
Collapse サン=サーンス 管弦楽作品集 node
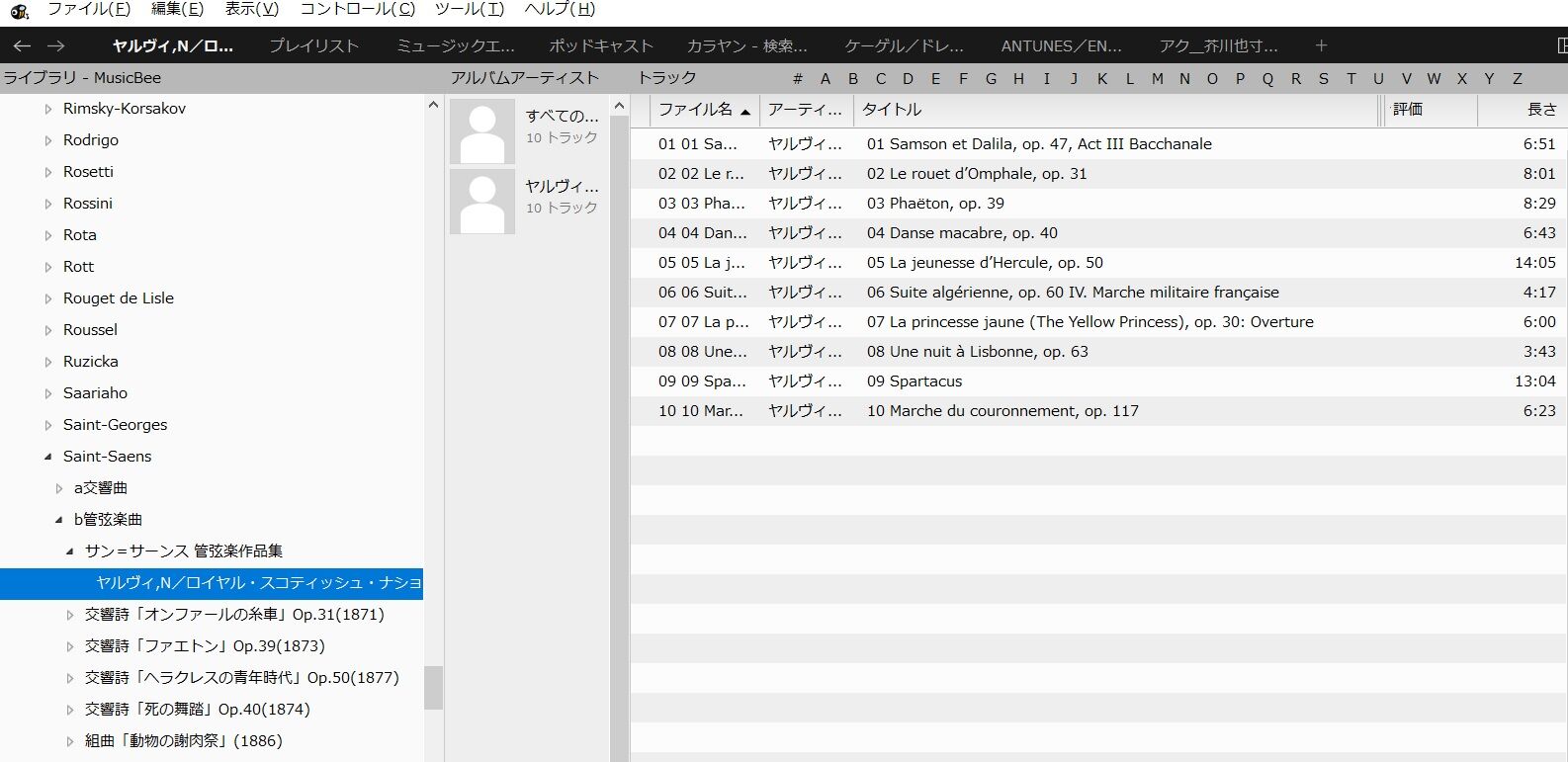coord(70,551)
